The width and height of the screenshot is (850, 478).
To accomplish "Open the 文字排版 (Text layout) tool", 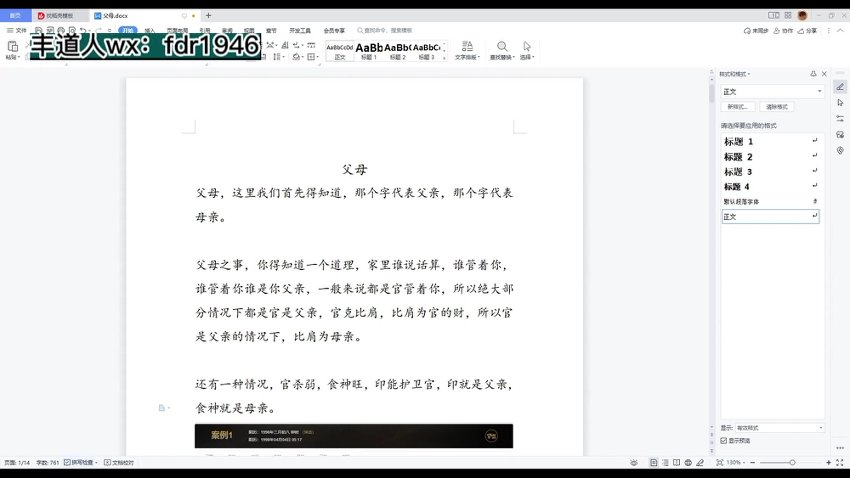I will tap(467, 50).
